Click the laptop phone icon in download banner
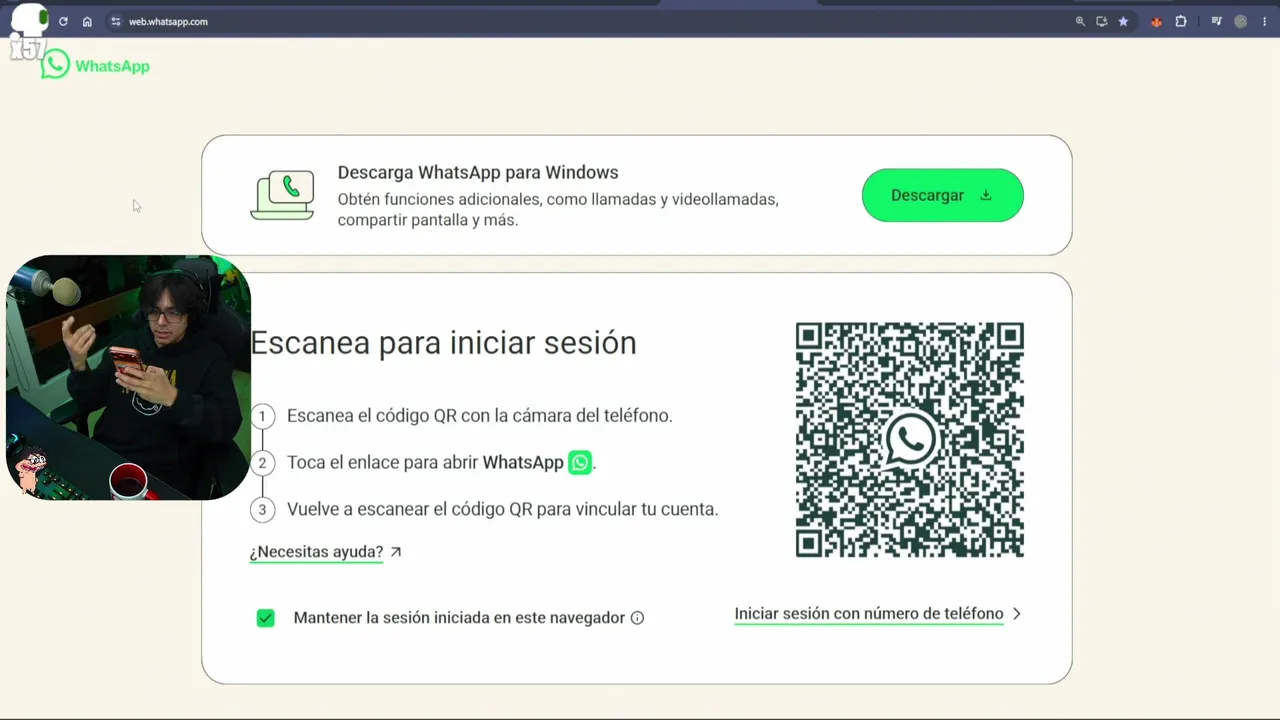Screen dimensions: 1280x720 point(282,195)
